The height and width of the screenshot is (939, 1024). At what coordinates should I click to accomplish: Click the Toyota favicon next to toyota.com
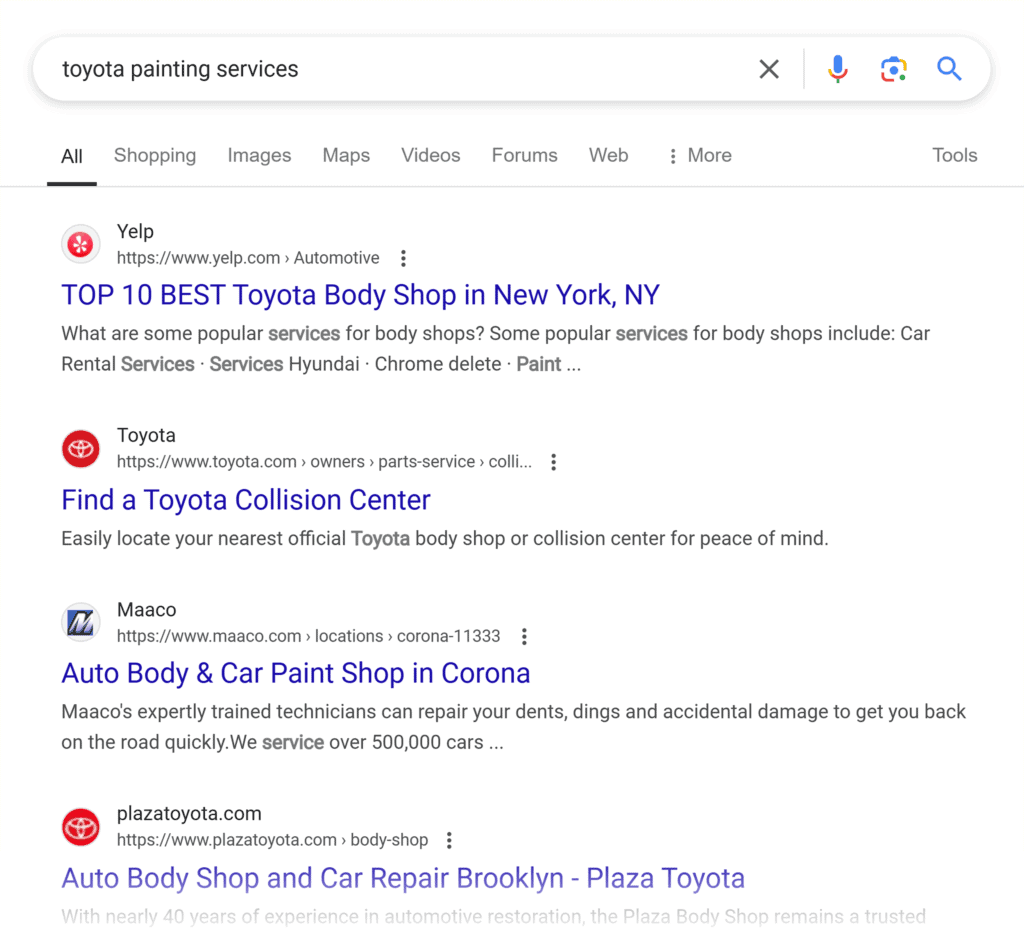pyautogui.click(x=81, y=449)
